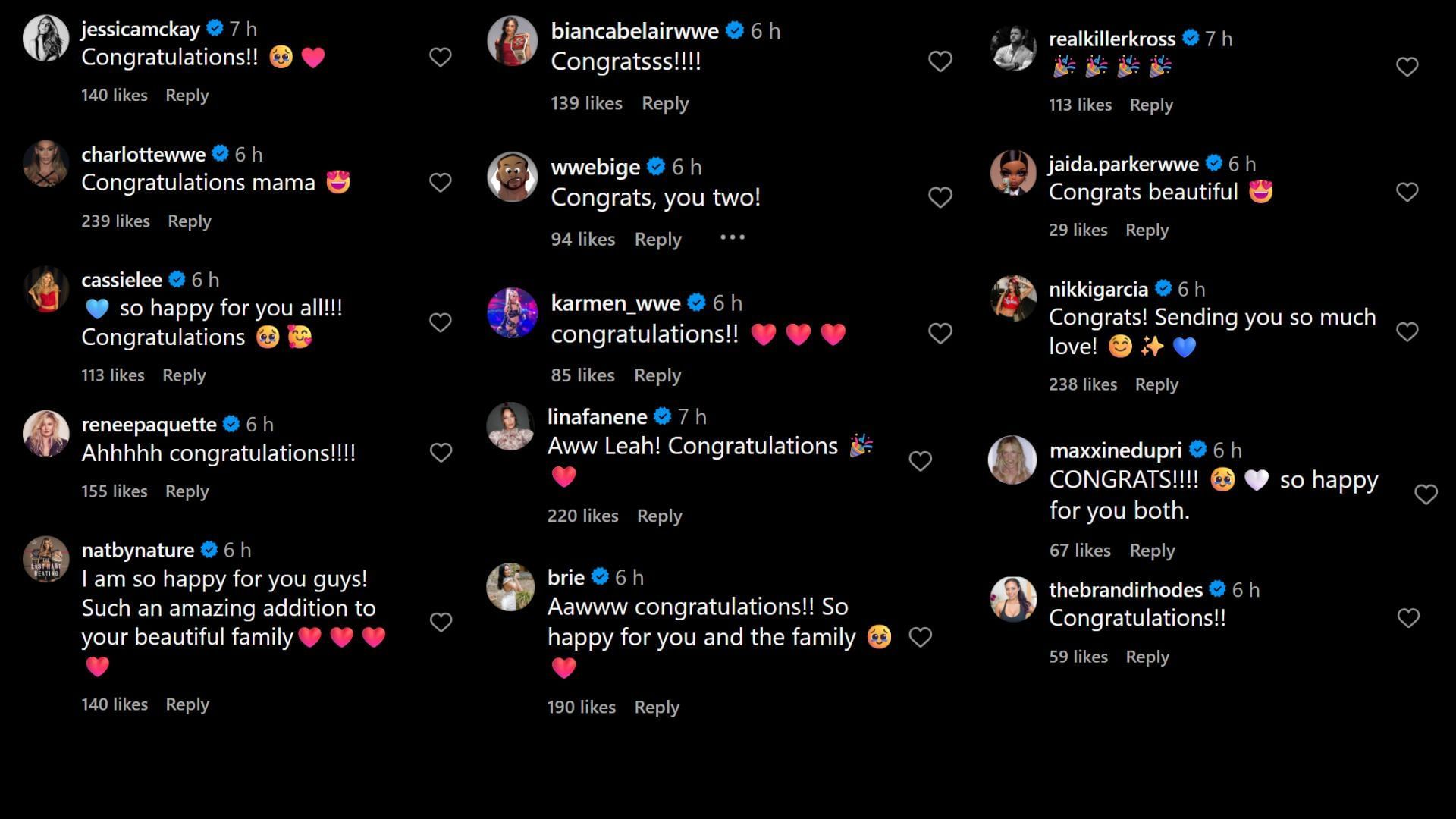Toggle like on linafanene's comment
The width and height of the screenshot is (1456, 819).
[x=920, y=461]
